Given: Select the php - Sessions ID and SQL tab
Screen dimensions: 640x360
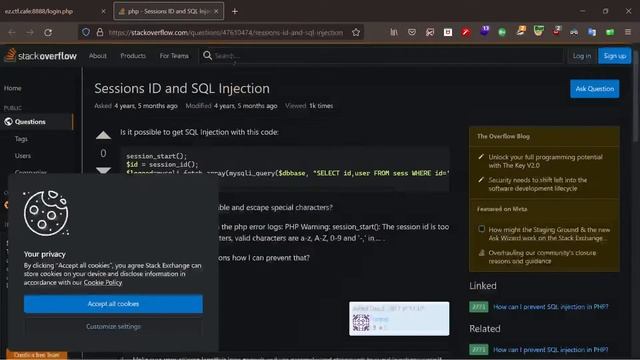Looking at the screenshot, I should pos(169,11).
